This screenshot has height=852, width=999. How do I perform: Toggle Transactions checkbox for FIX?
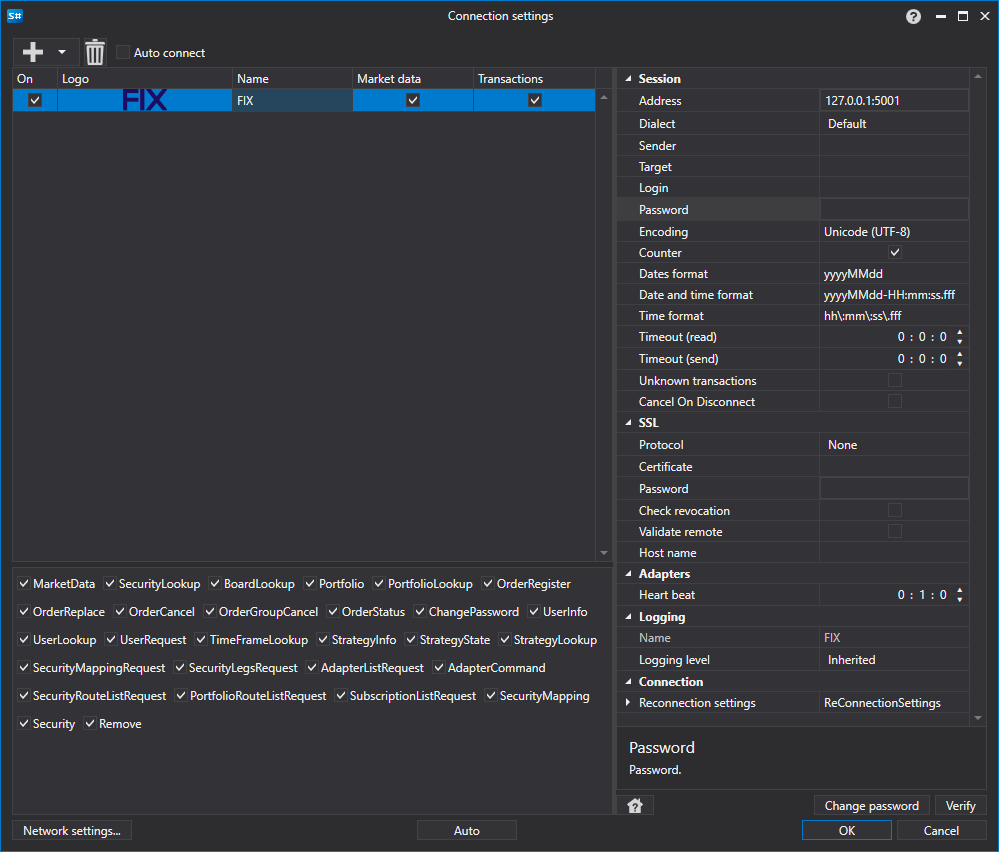[535, 100]
